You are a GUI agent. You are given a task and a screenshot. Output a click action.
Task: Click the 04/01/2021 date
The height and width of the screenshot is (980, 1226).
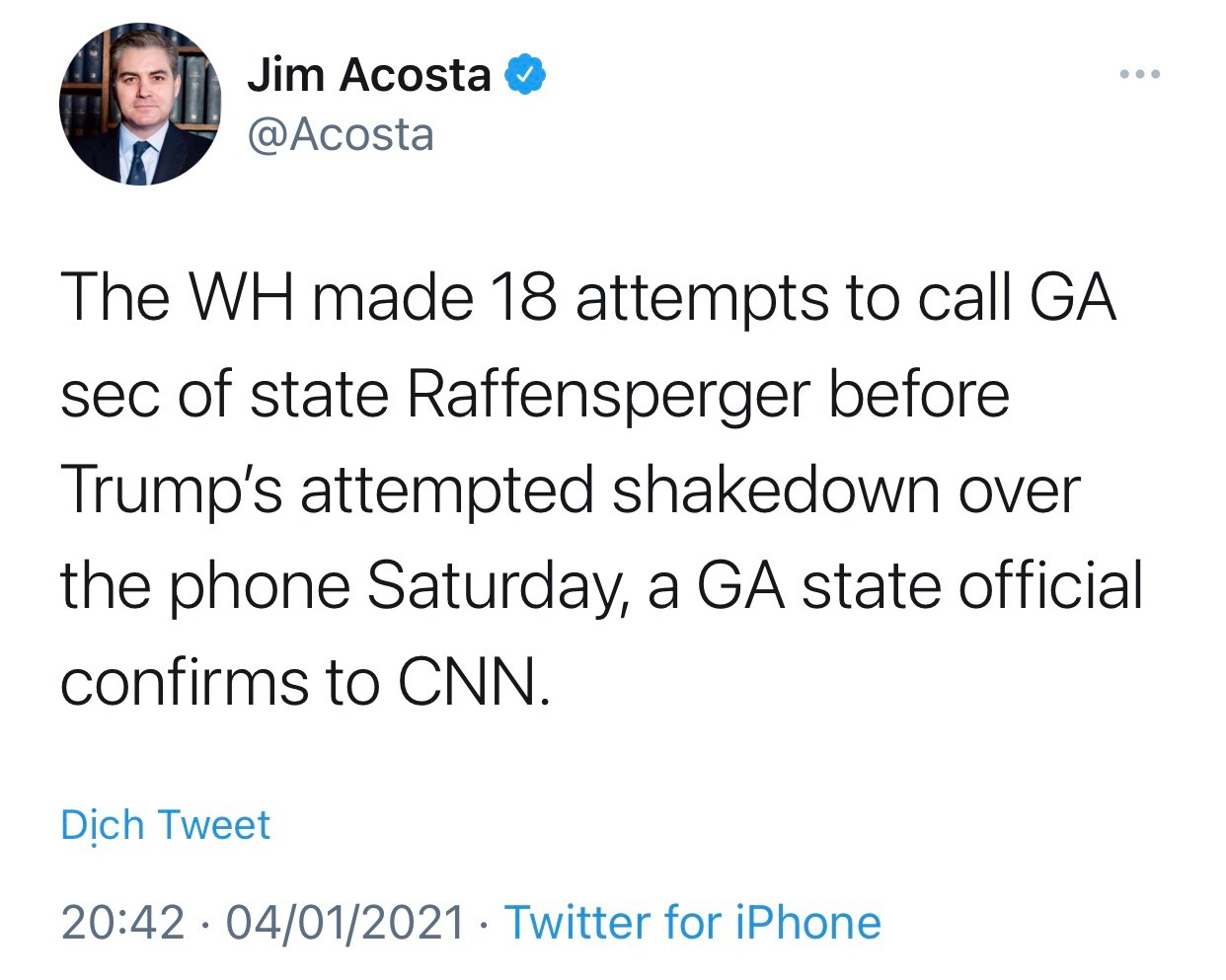345,923
